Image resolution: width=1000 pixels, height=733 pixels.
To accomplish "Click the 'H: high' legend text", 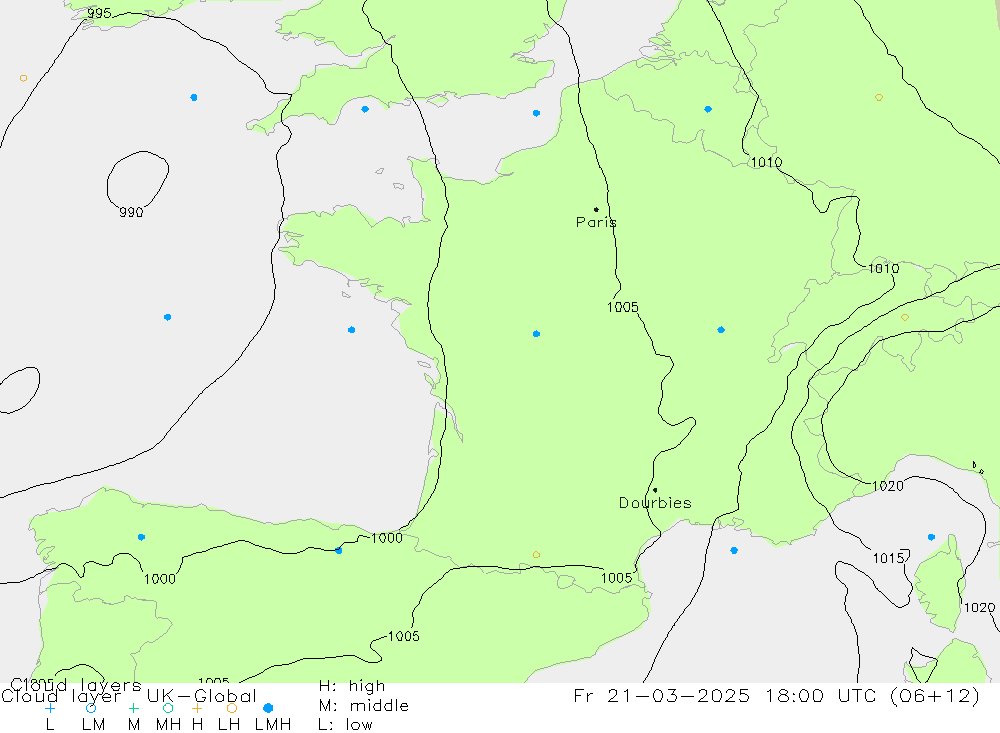I will pyautogui.click(x=352, y=686).
